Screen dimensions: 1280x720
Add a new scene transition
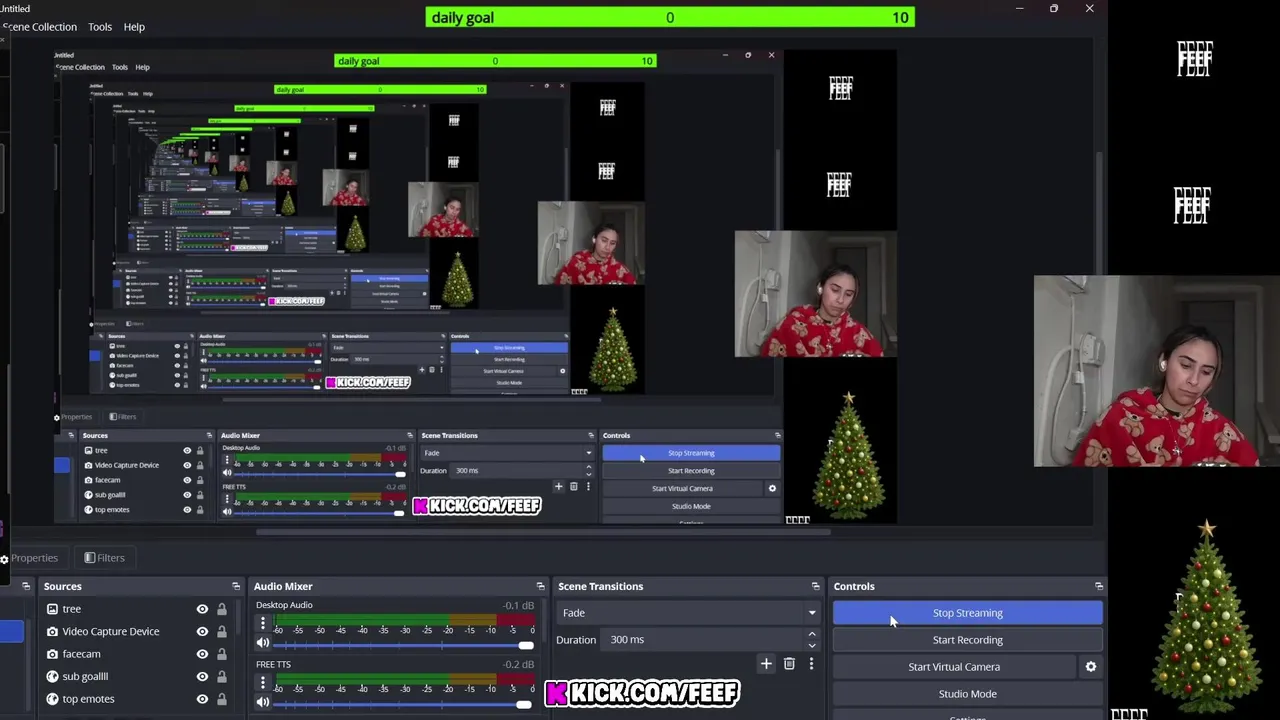766,664
